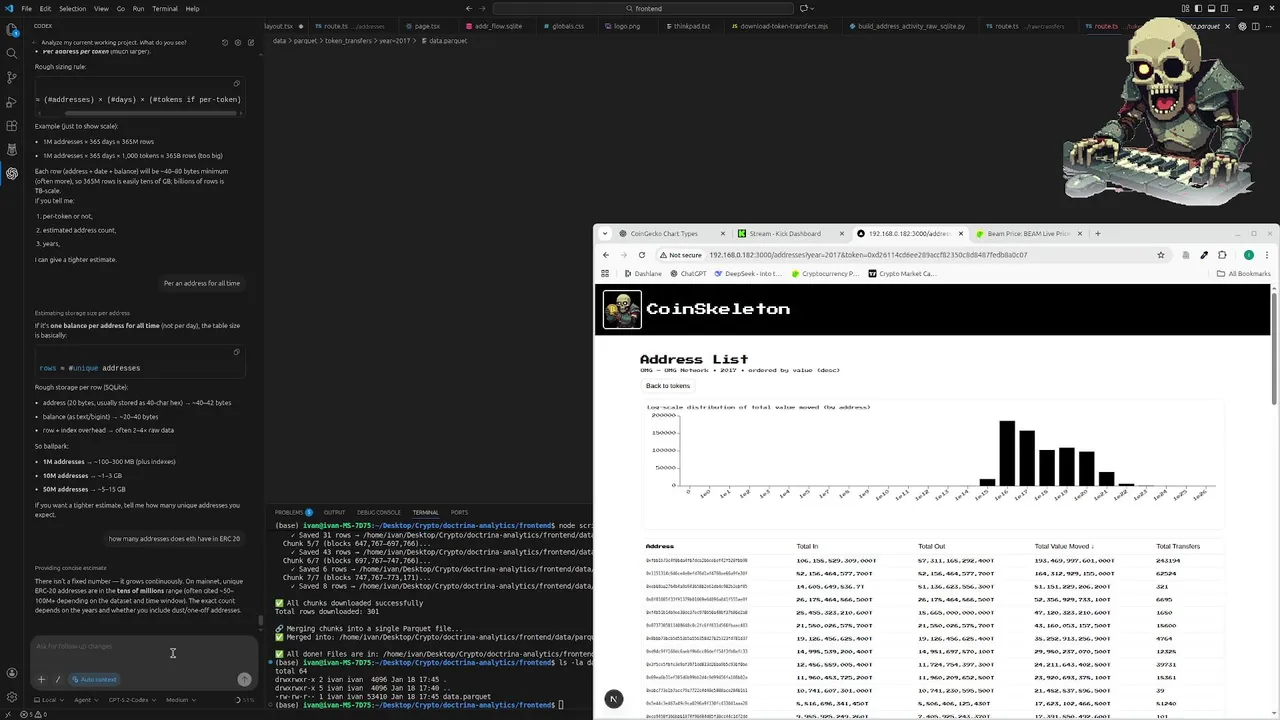Open Codex chat history icon
The image size is (1280, 720).
pyautogui.click(x=224, y=42)
